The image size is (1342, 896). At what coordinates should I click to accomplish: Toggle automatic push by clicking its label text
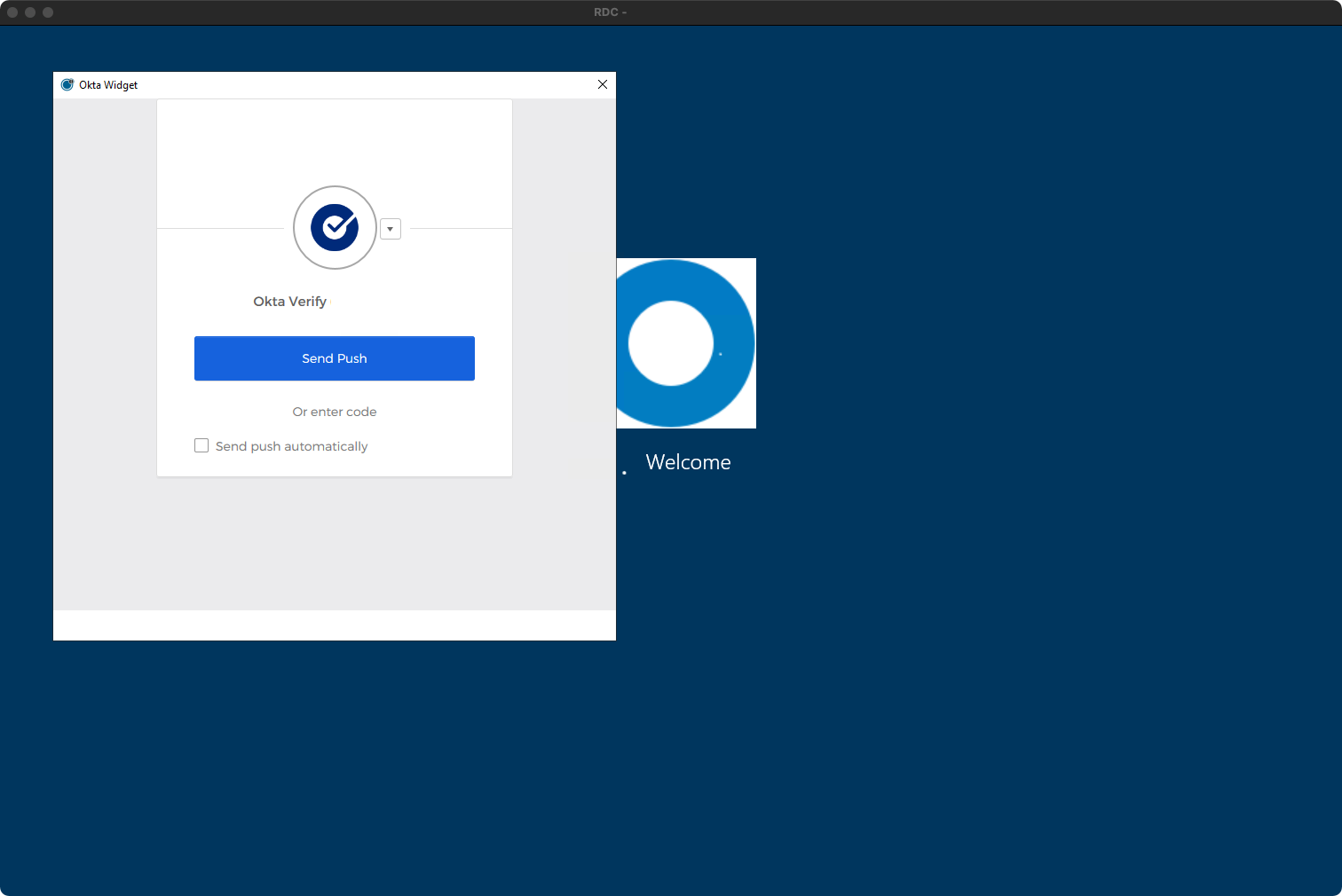tap(291, 446)
